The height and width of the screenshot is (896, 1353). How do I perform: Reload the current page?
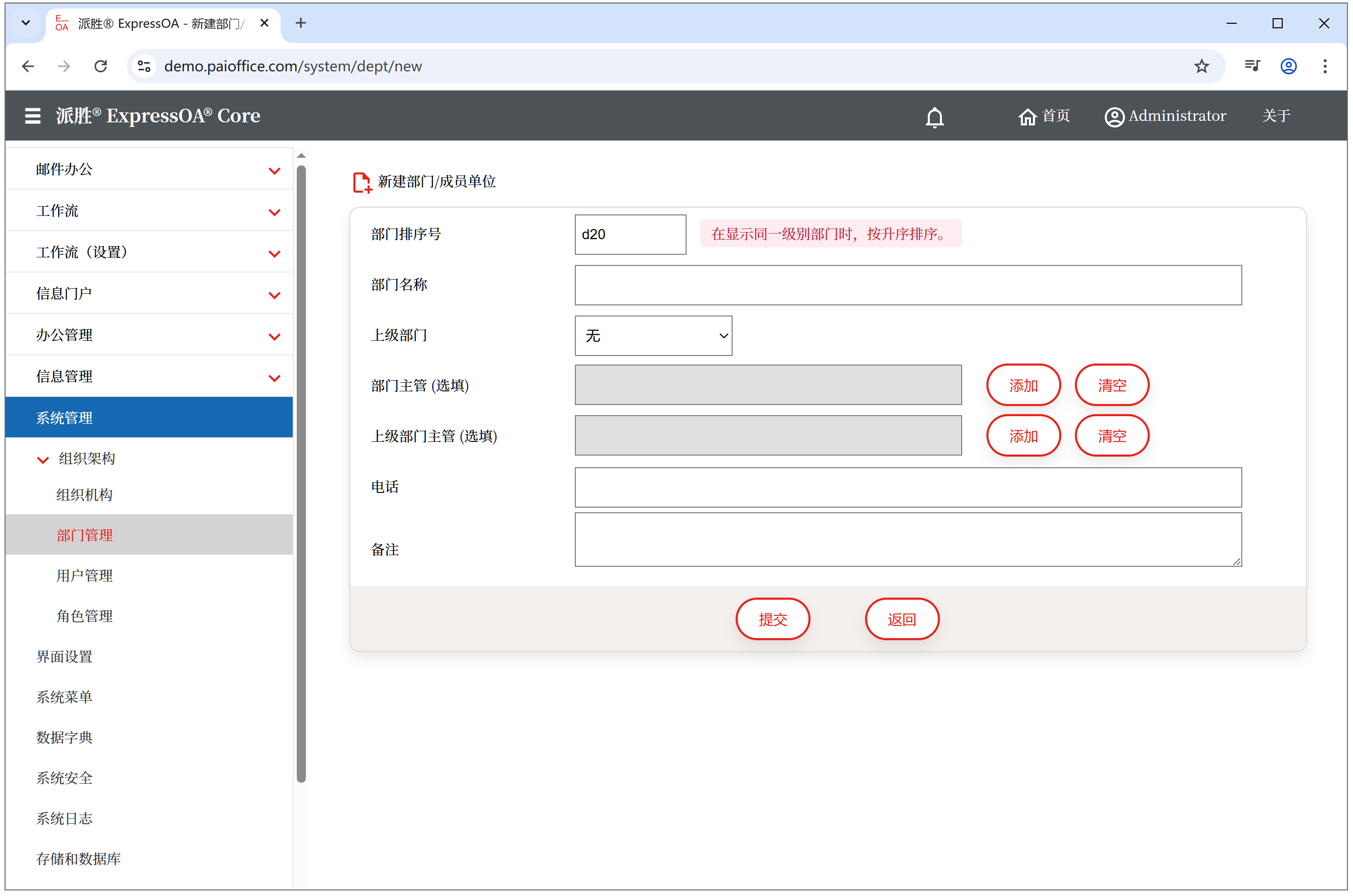pyautogui.click(x=101, y=66)
